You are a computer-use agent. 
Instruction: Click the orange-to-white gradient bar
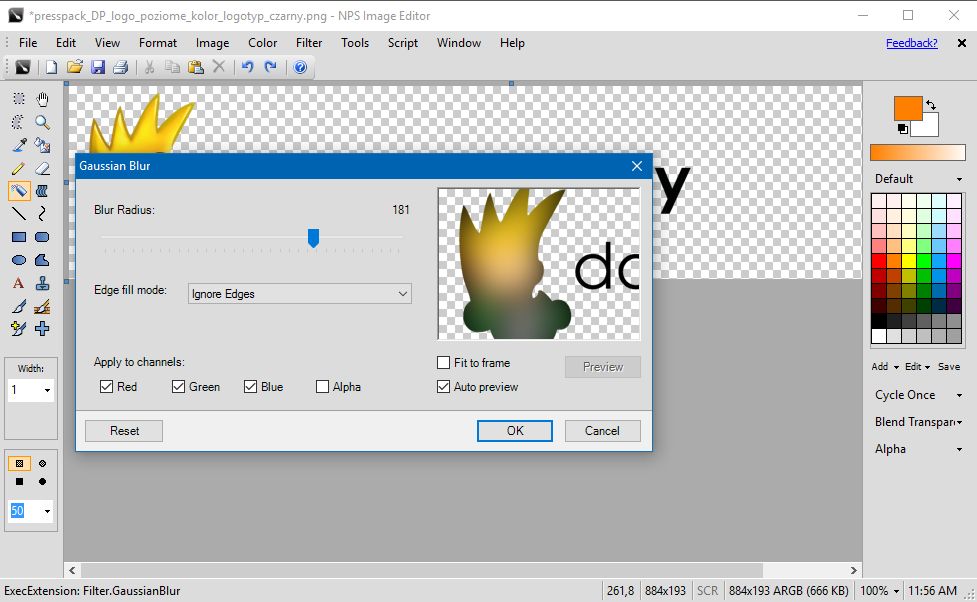click(918, 153)
